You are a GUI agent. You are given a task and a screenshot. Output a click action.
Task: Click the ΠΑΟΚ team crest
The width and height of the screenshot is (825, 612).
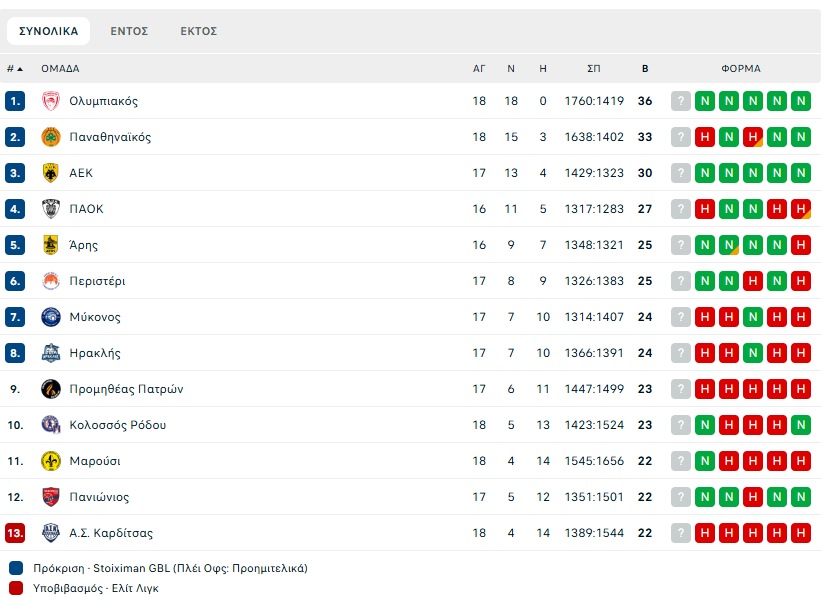pos(51,209)
